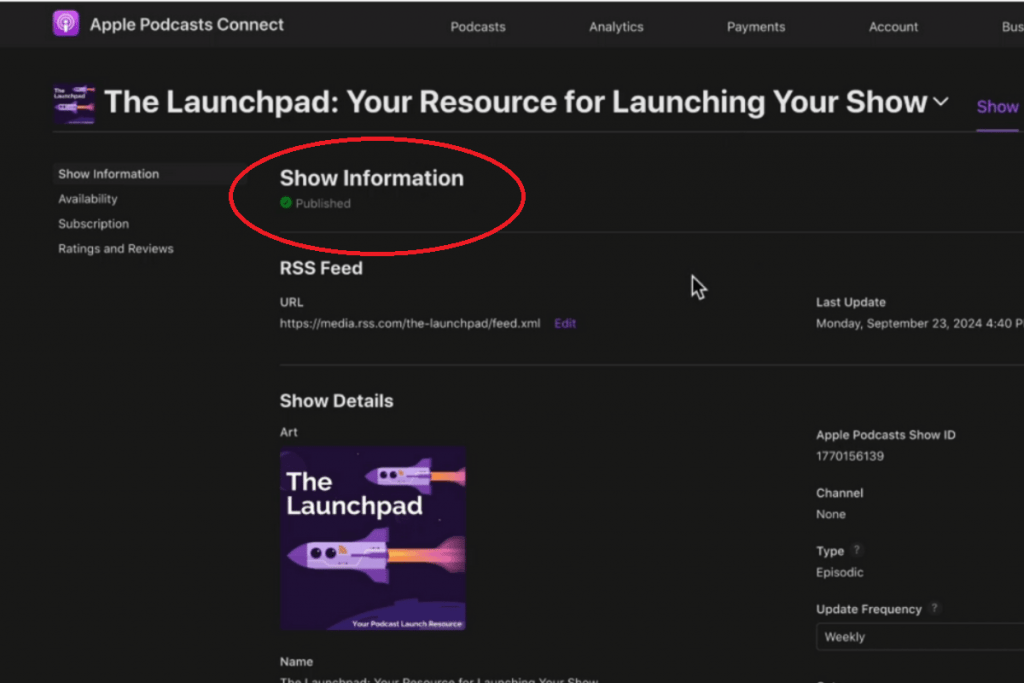Open Subscription in the sidebar
Viewport: 1024px width, 683px height.
pos(93,224)
